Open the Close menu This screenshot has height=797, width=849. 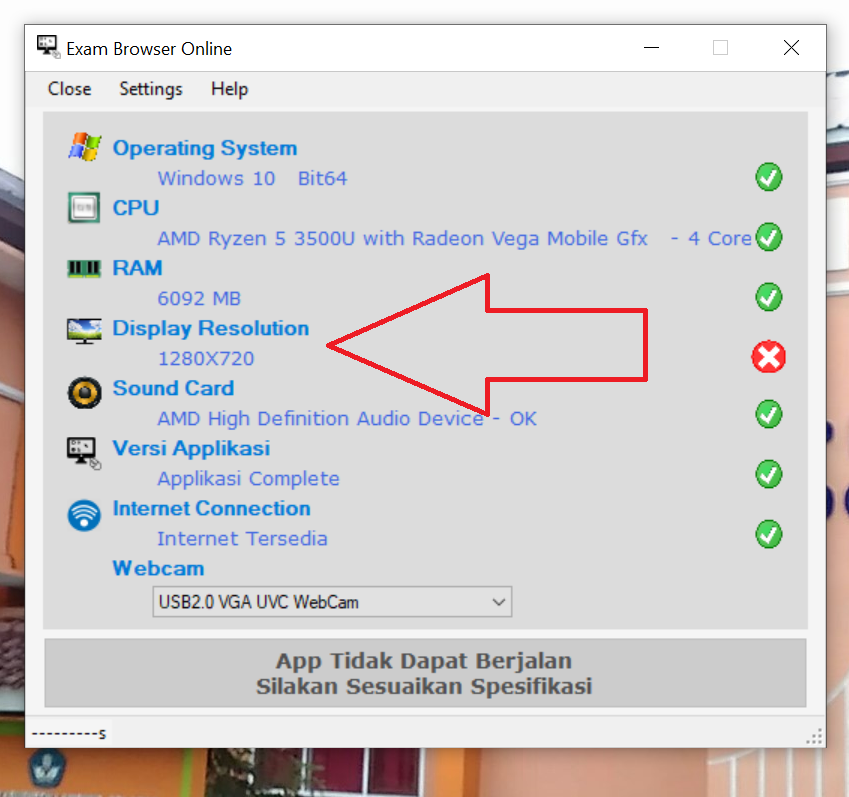(x=69, y=89)
